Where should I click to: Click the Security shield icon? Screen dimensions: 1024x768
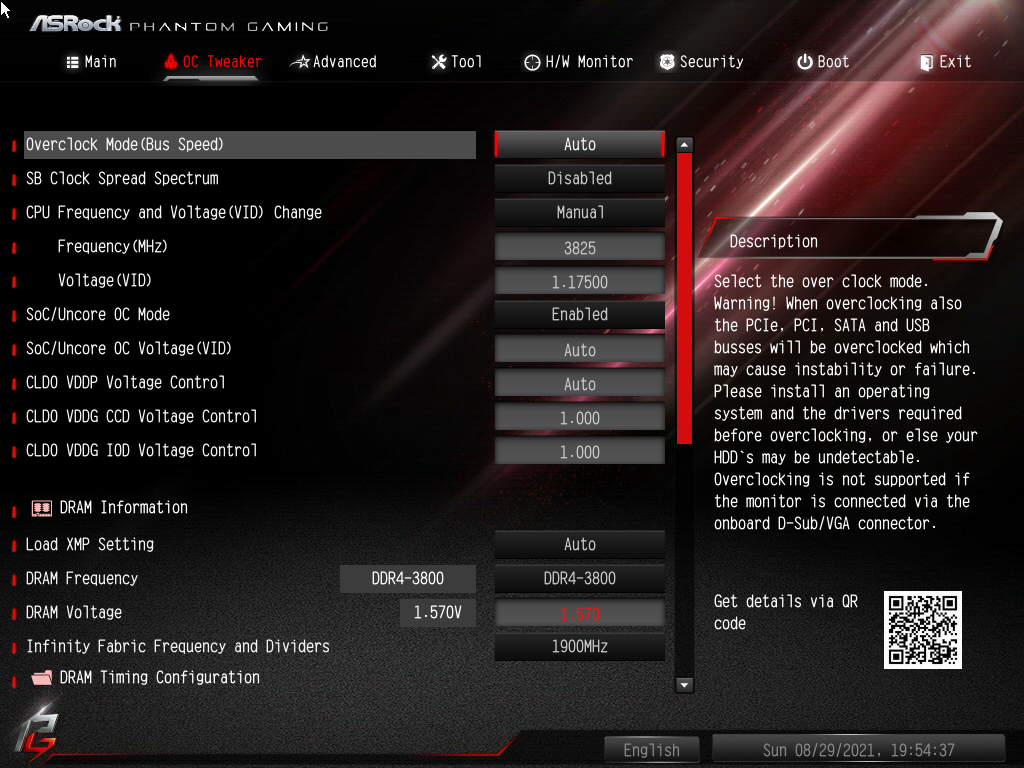tap(667, 62)
